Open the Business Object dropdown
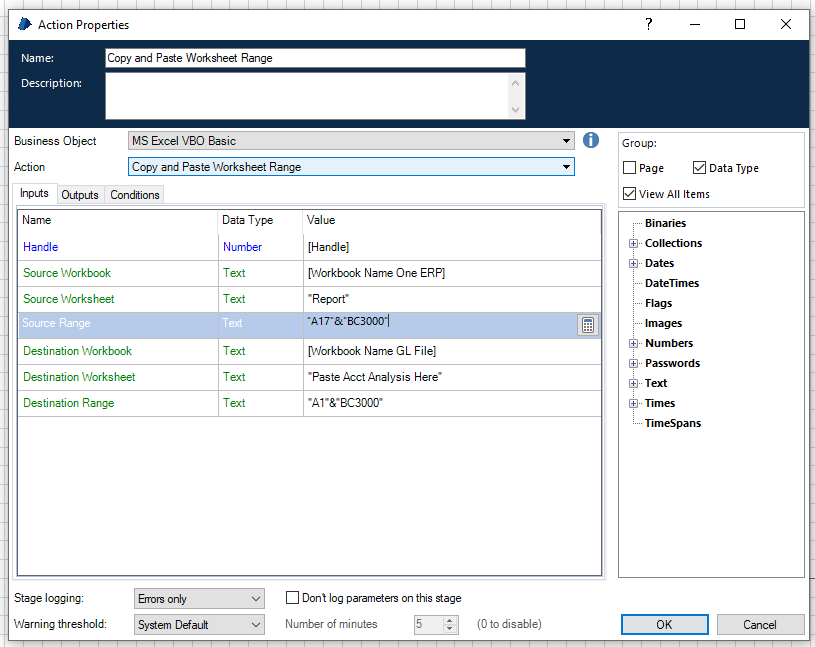 [567, 141]
